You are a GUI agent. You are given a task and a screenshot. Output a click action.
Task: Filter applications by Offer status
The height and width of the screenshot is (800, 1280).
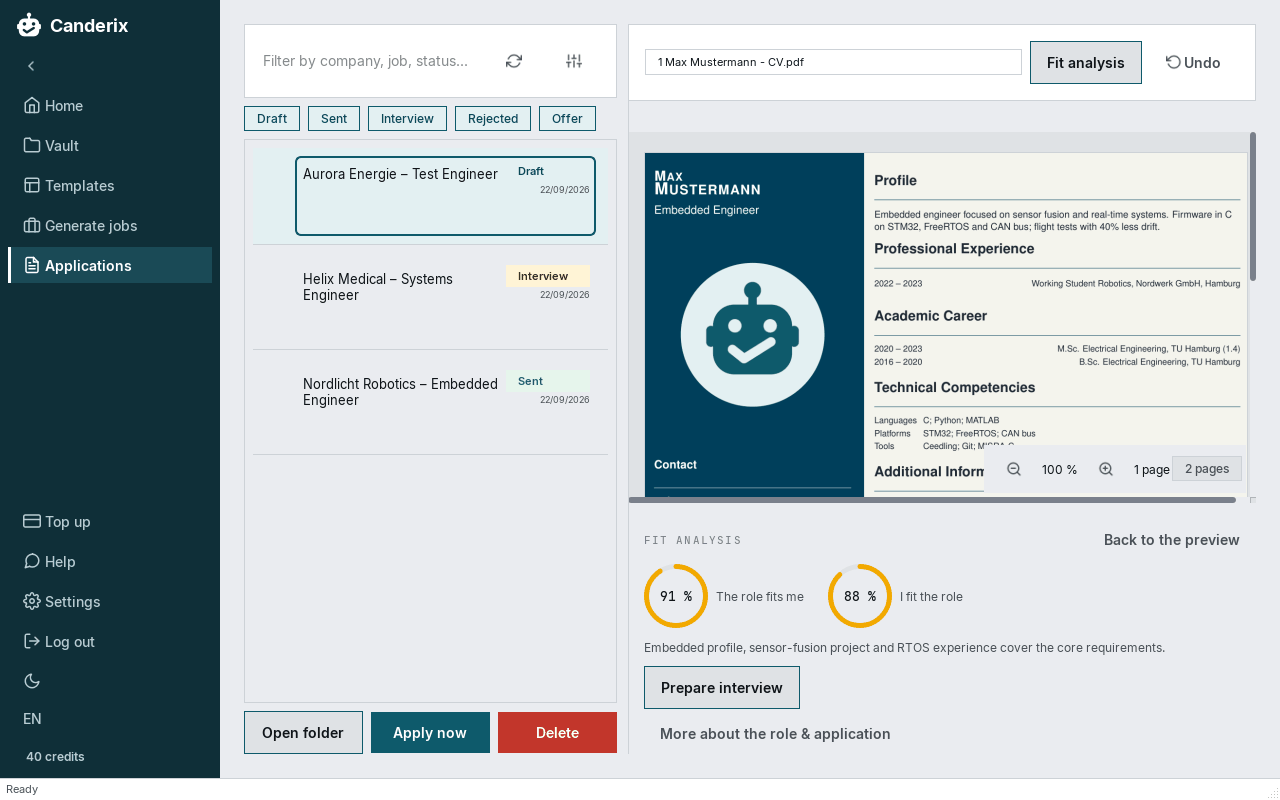pyautogui.click(x=567, y=118)
